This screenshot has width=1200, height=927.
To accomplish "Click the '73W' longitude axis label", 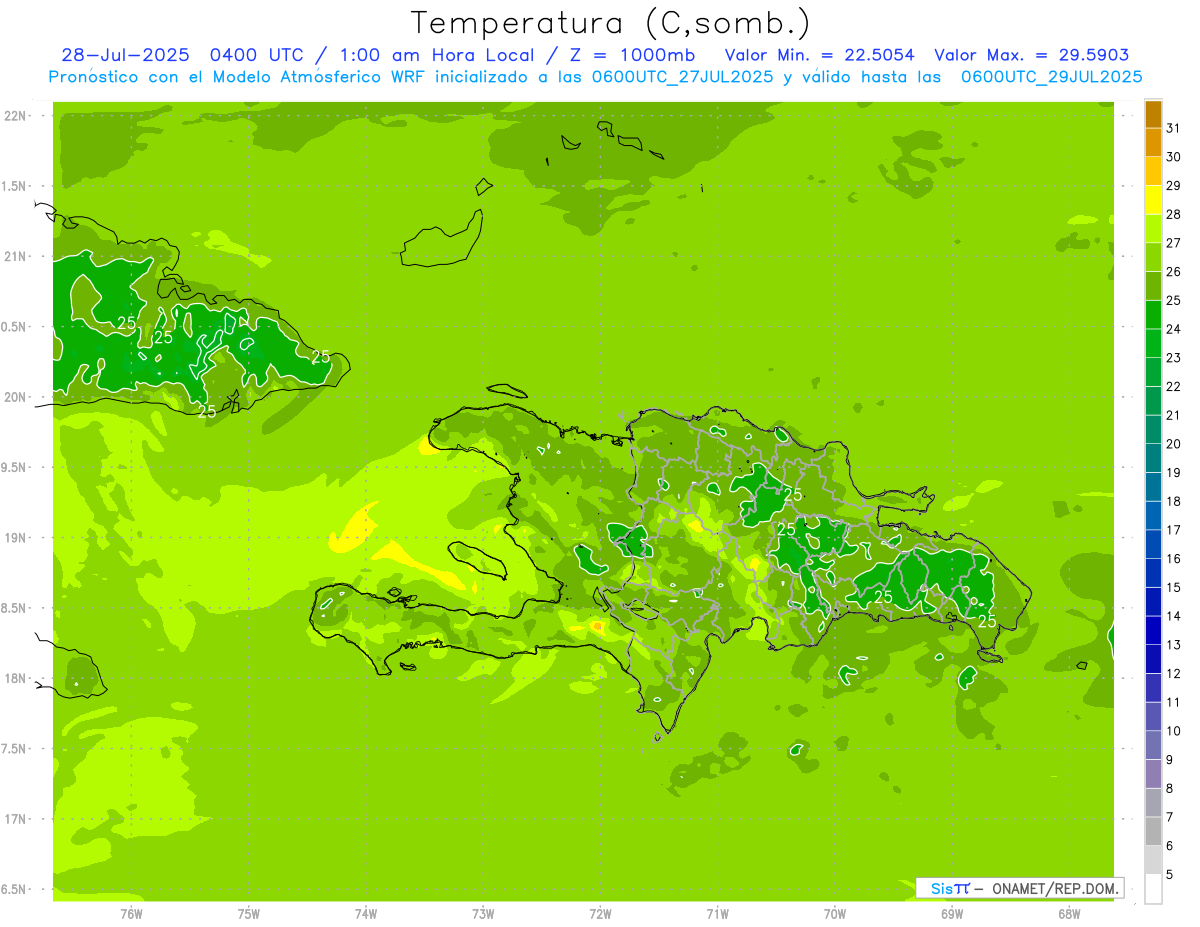I will coord(483,914).
